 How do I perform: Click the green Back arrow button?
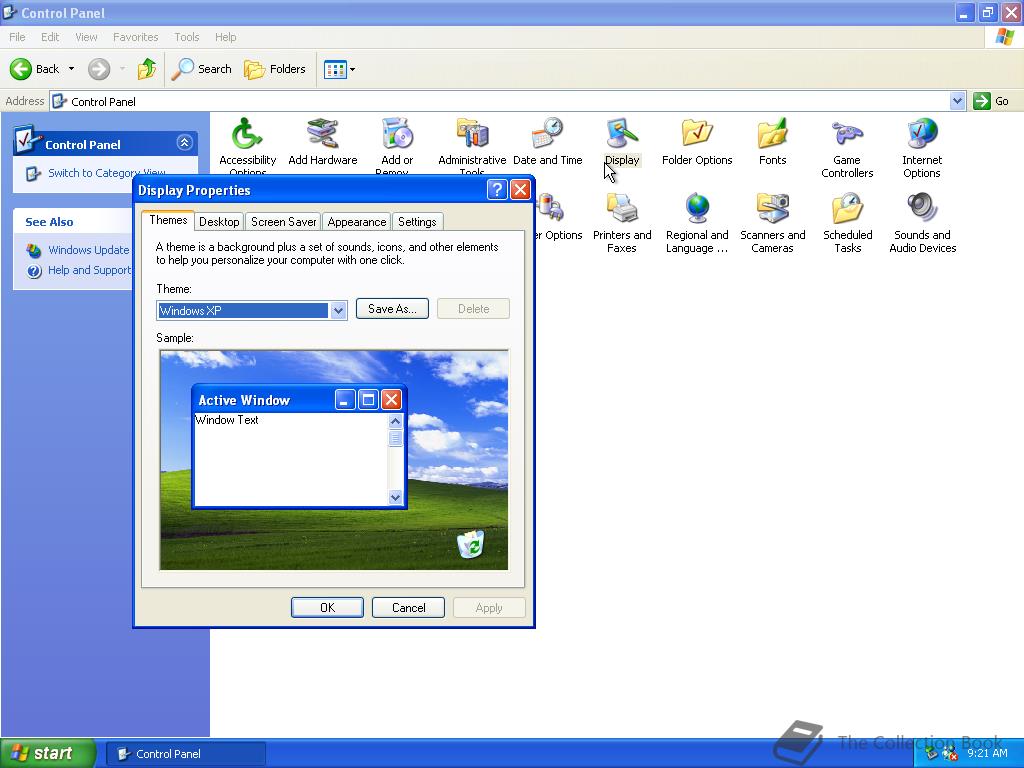coord(21,69)
